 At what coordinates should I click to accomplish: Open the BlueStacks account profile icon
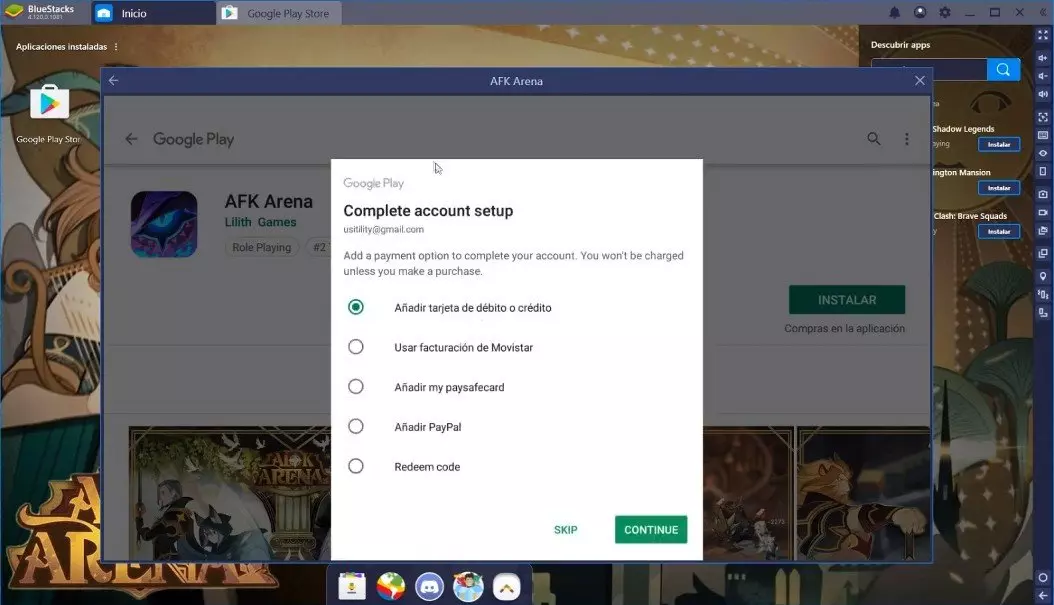(x=919, y=13)
